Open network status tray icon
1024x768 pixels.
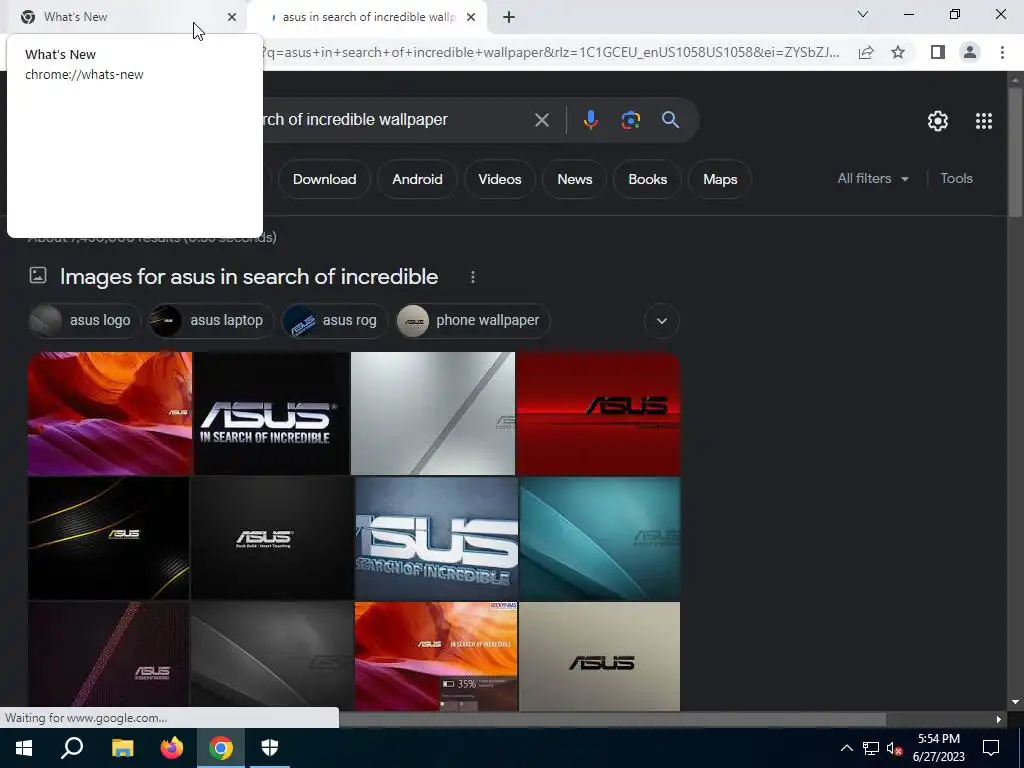[x=871, y=748]
